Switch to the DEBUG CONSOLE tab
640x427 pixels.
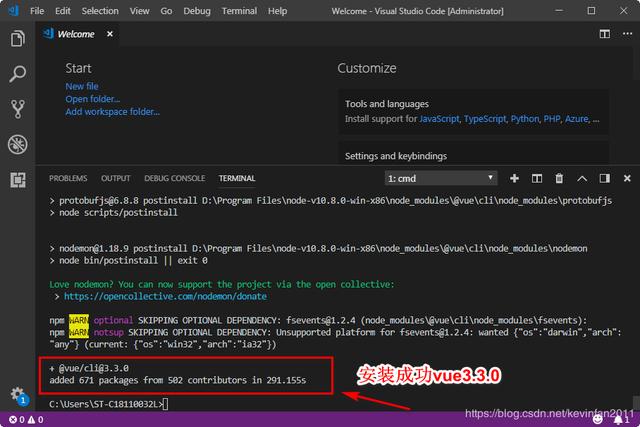point(175,178)
